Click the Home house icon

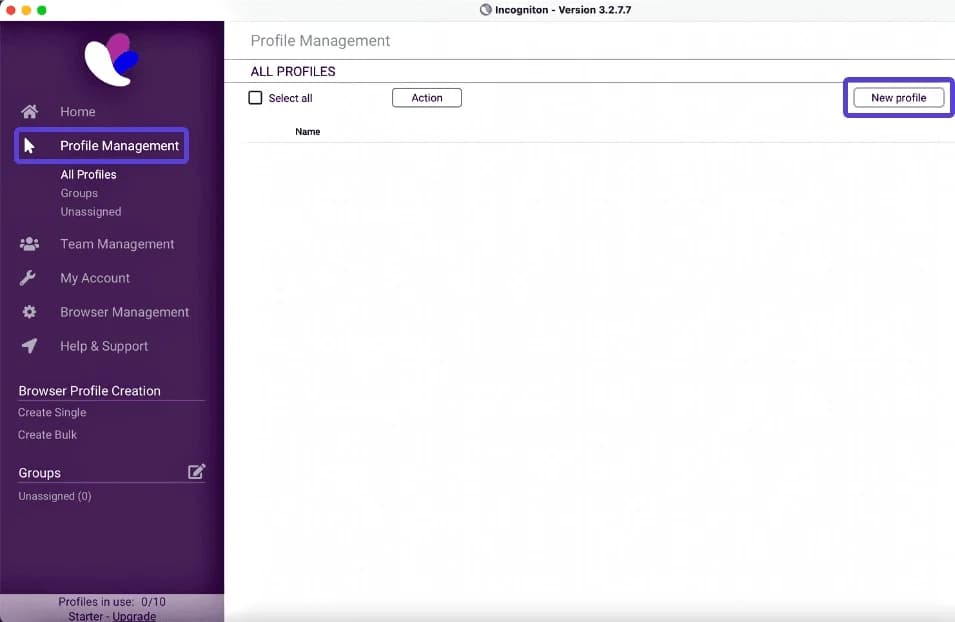click(x=30, y=112)
